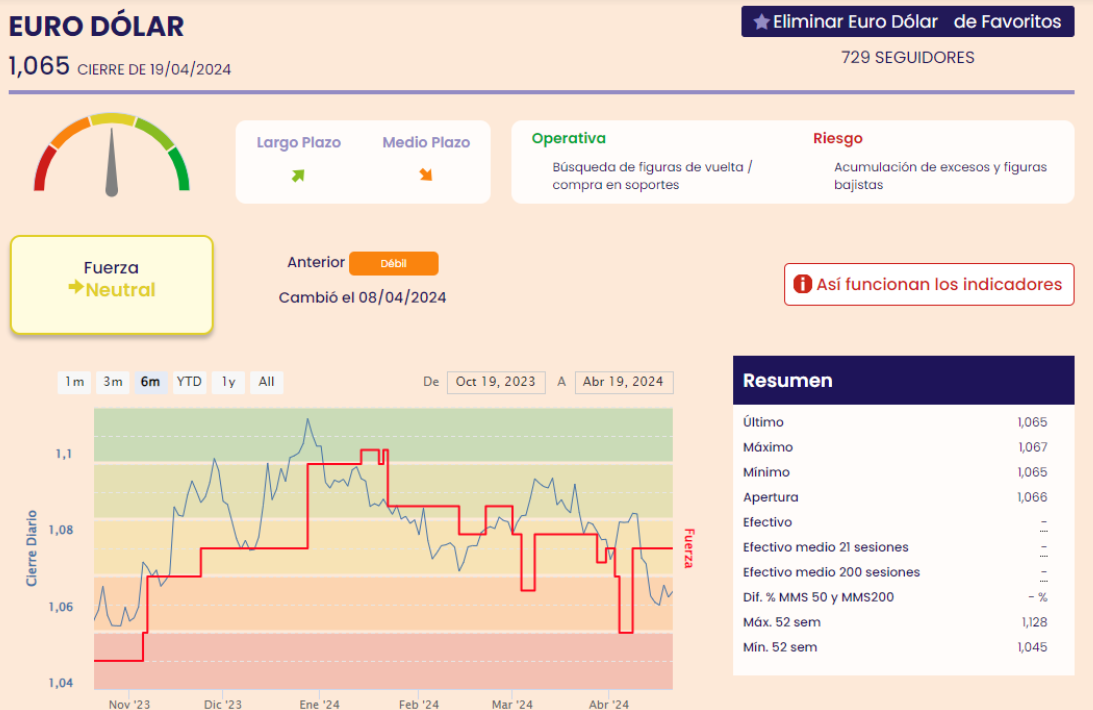Viewport: 1093px width, 710px height.
Task: Open Así funcionan los indicadores
Action: [928, 285]
